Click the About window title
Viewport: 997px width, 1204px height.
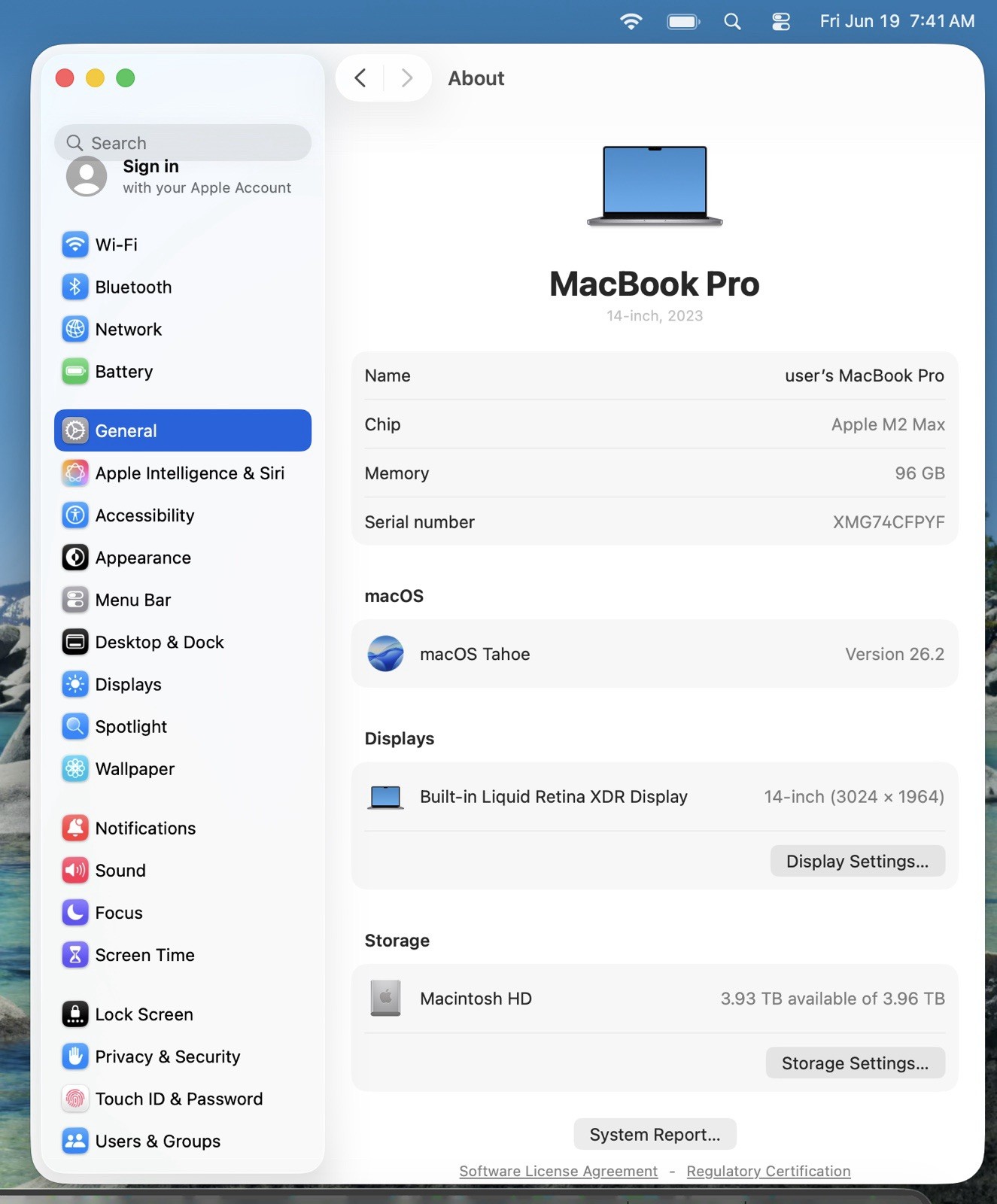pos(476,78)
